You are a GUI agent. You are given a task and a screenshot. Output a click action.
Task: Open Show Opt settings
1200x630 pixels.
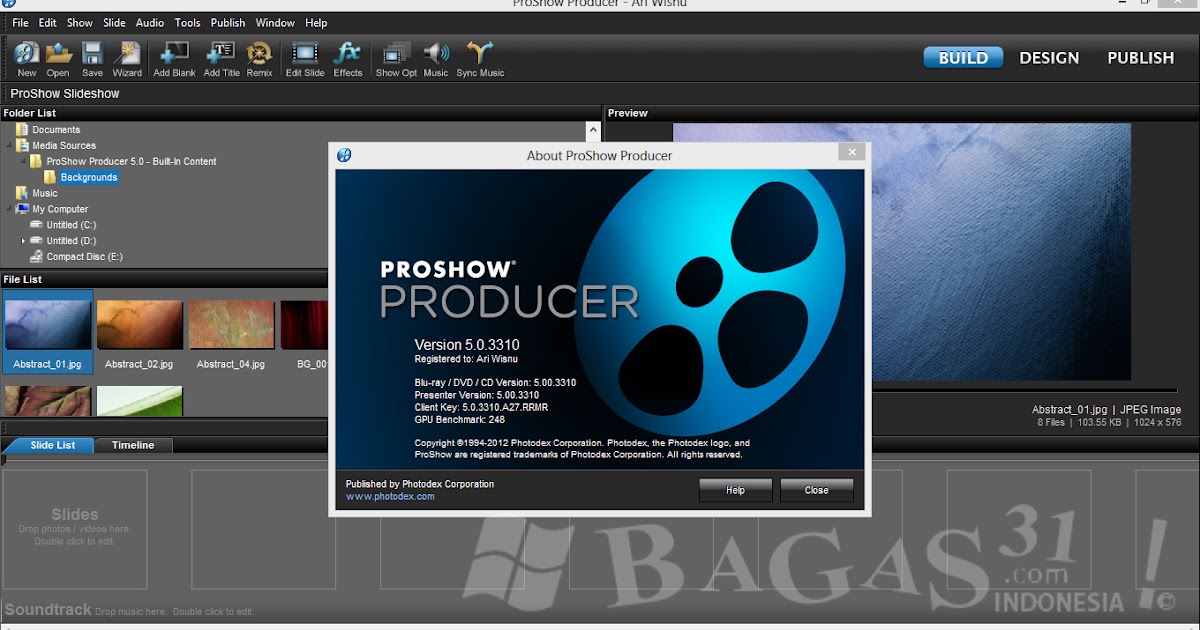point(396,59)
